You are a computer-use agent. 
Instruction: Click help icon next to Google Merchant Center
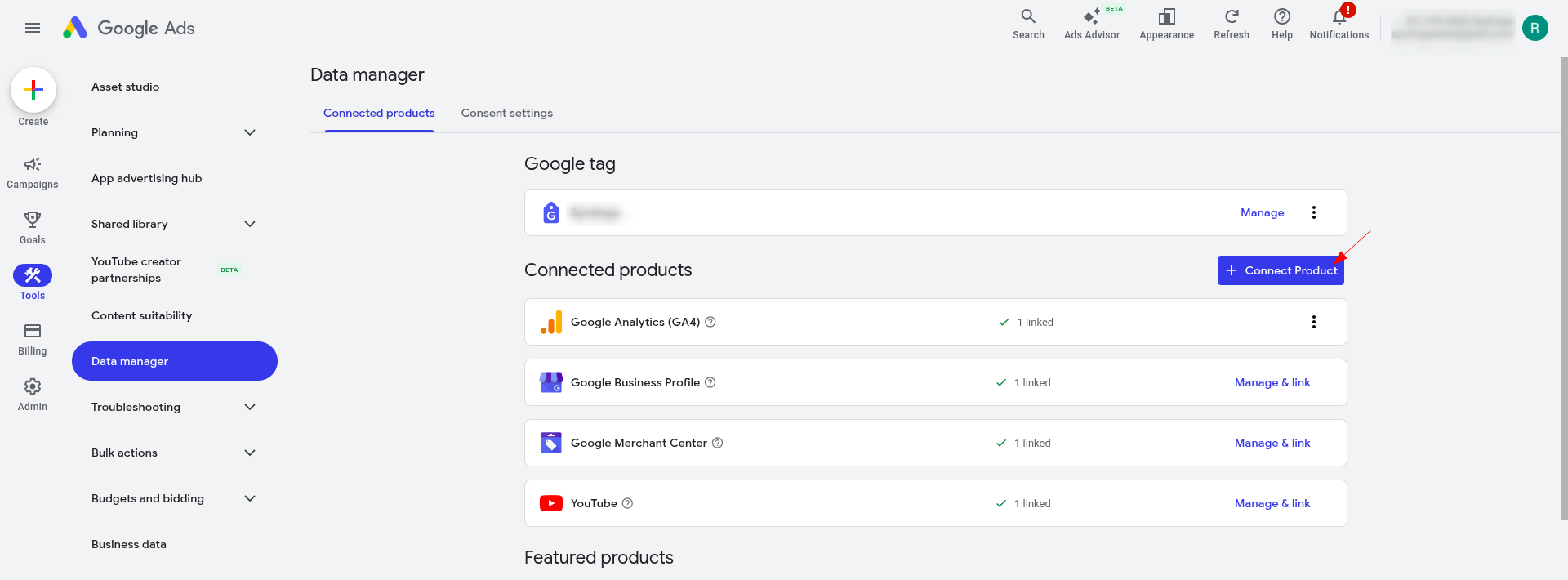point(718,443)
